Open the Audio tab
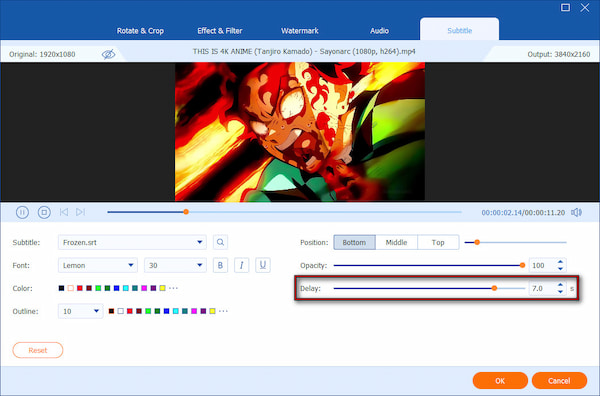Screen dimensions: 600x396 pos(379,31)
